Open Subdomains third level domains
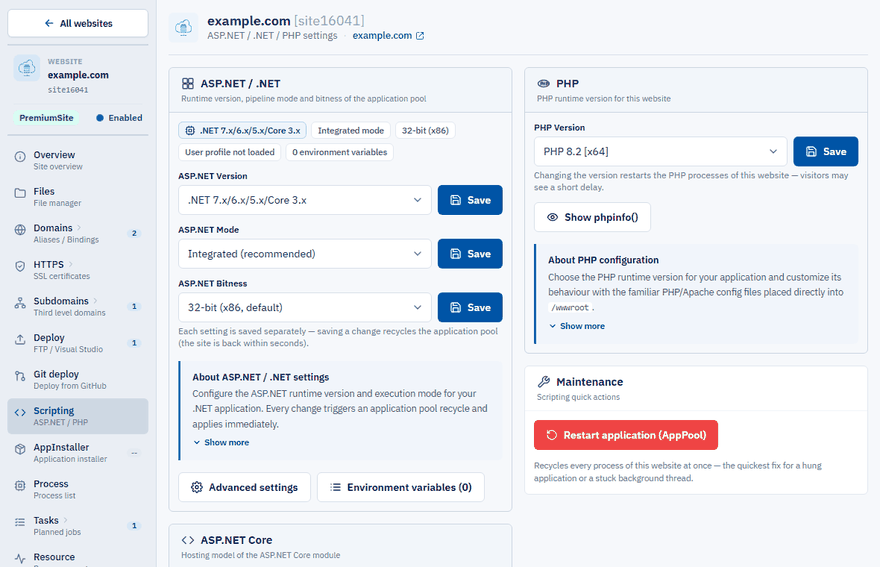This screenshot has height=567, width=880. [78, 306]
